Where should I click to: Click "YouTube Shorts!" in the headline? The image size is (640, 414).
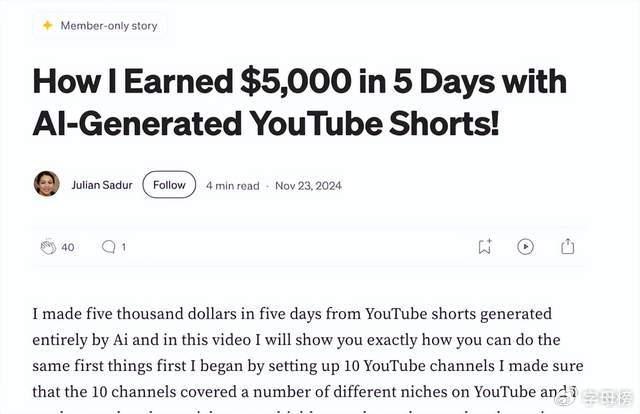click(391, 124)
